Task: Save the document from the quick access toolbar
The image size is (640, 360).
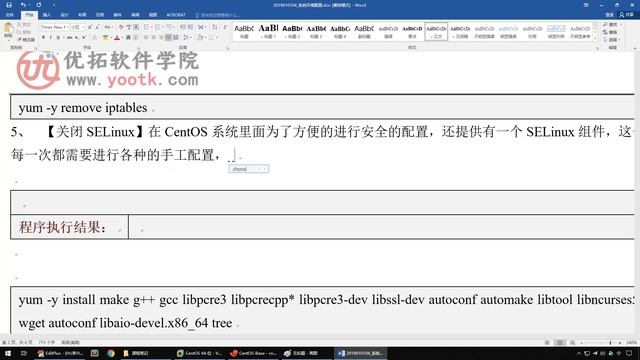Action: pos(9,5)
